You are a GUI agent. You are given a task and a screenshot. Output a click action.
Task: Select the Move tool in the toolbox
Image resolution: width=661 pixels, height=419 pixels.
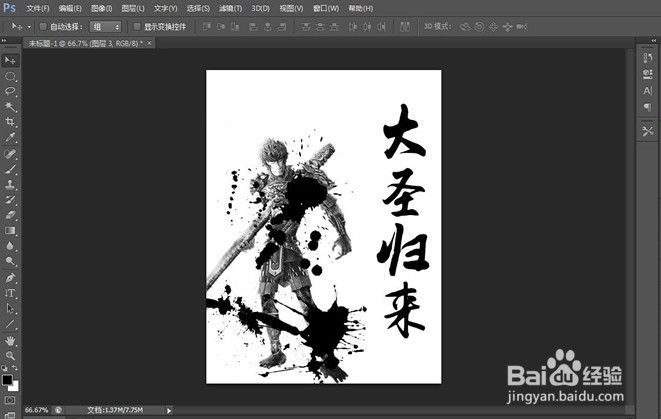pos(10,61)
